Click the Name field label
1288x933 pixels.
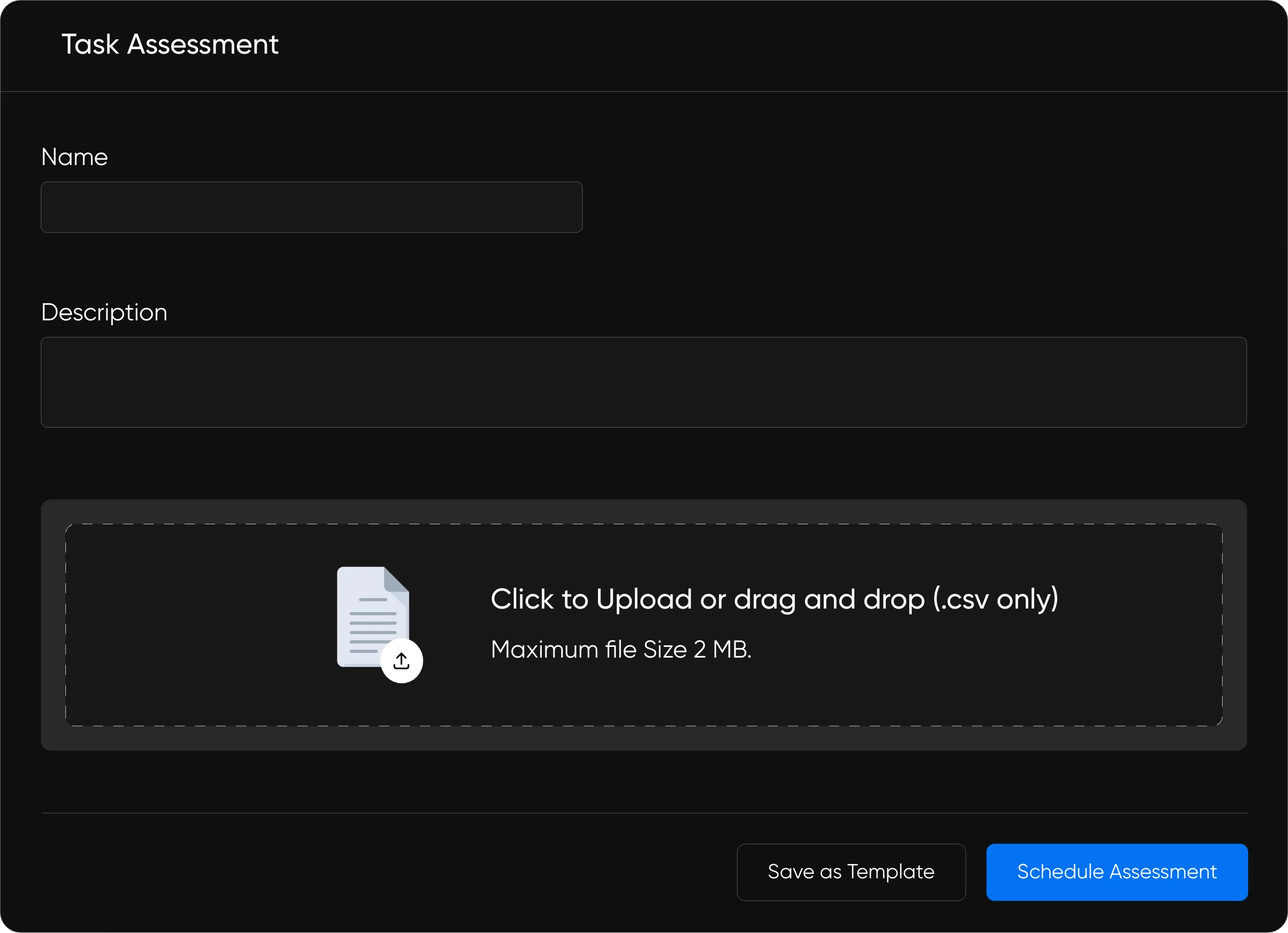click(x=75, y=157)
